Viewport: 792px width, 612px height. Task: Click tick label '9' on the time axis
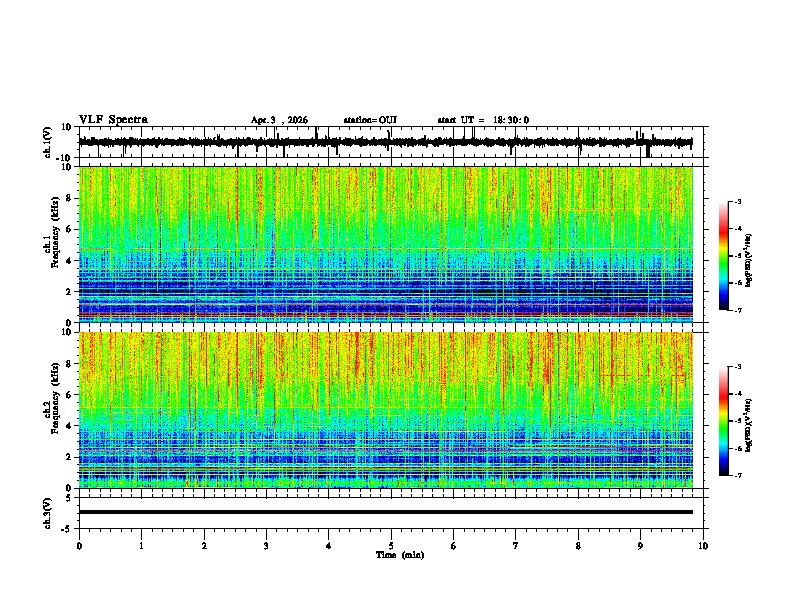(640, 546)
